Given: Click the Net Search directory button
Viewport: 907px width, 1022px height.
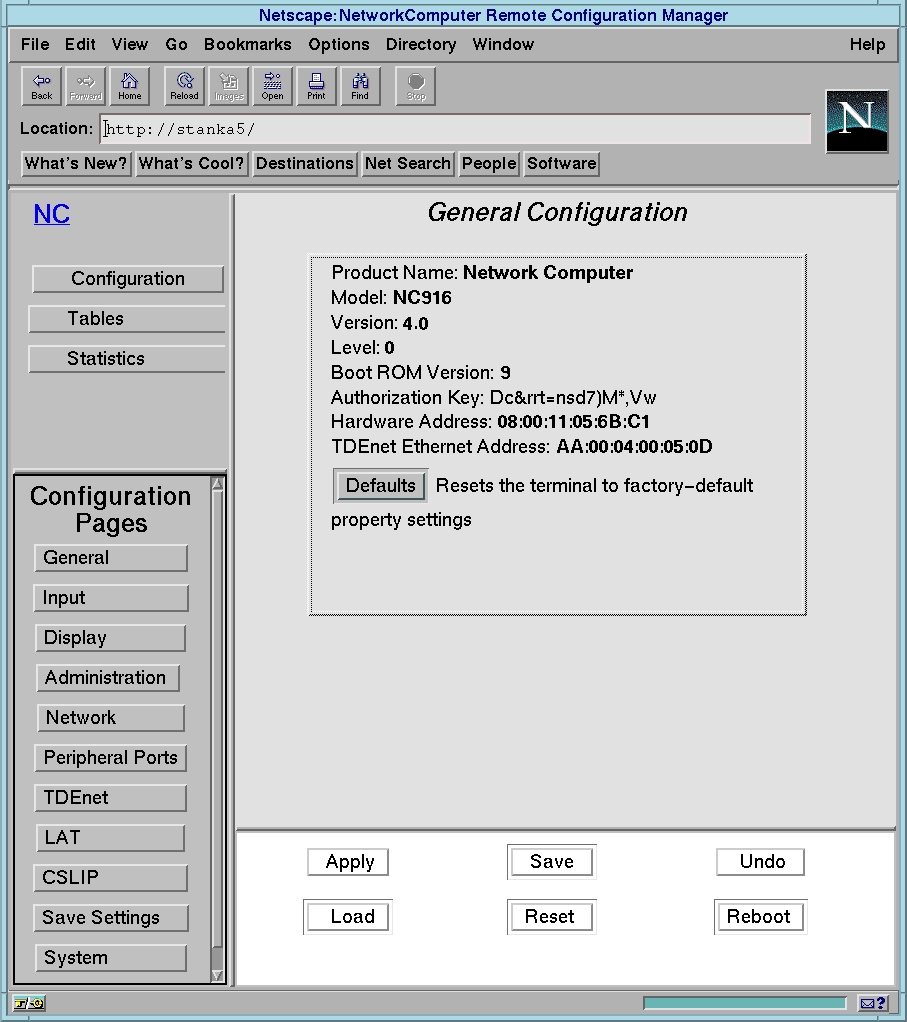Looking at the screenshot, I should point(408,164).
